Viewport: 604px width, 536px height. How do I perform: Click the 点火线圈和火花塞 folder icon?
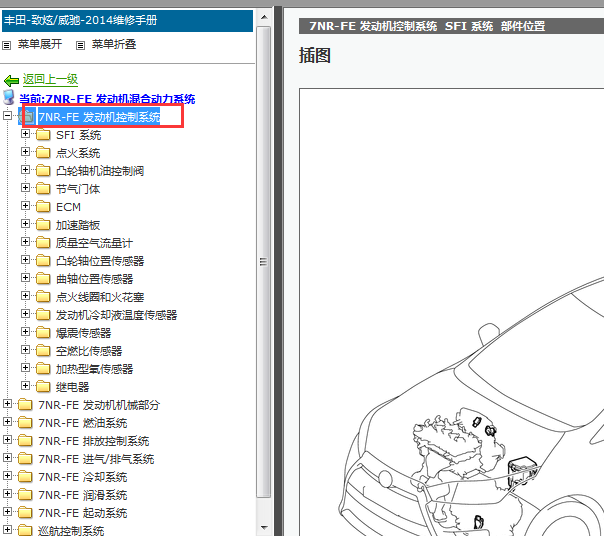(43, 297)
